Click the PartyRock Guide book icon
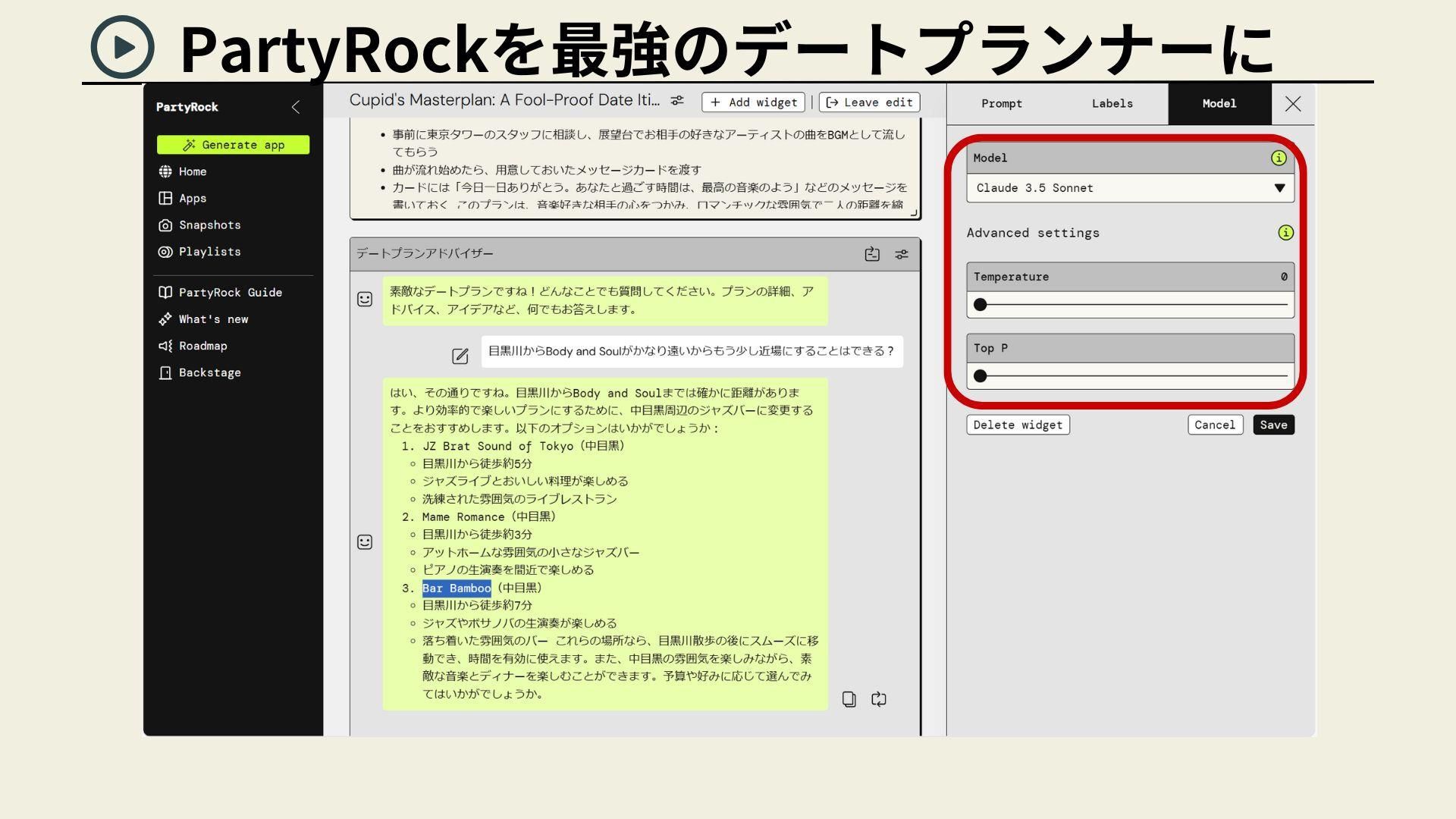The height and width of the screenshot is (819, 1456). point(165,293)
